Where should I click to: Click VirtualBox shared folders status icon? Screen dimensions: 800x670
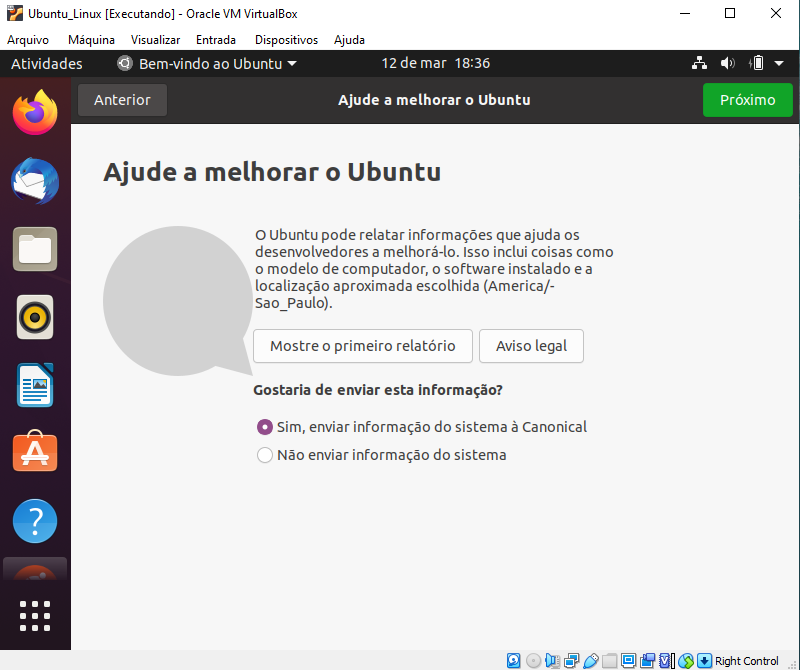(609, 661)
